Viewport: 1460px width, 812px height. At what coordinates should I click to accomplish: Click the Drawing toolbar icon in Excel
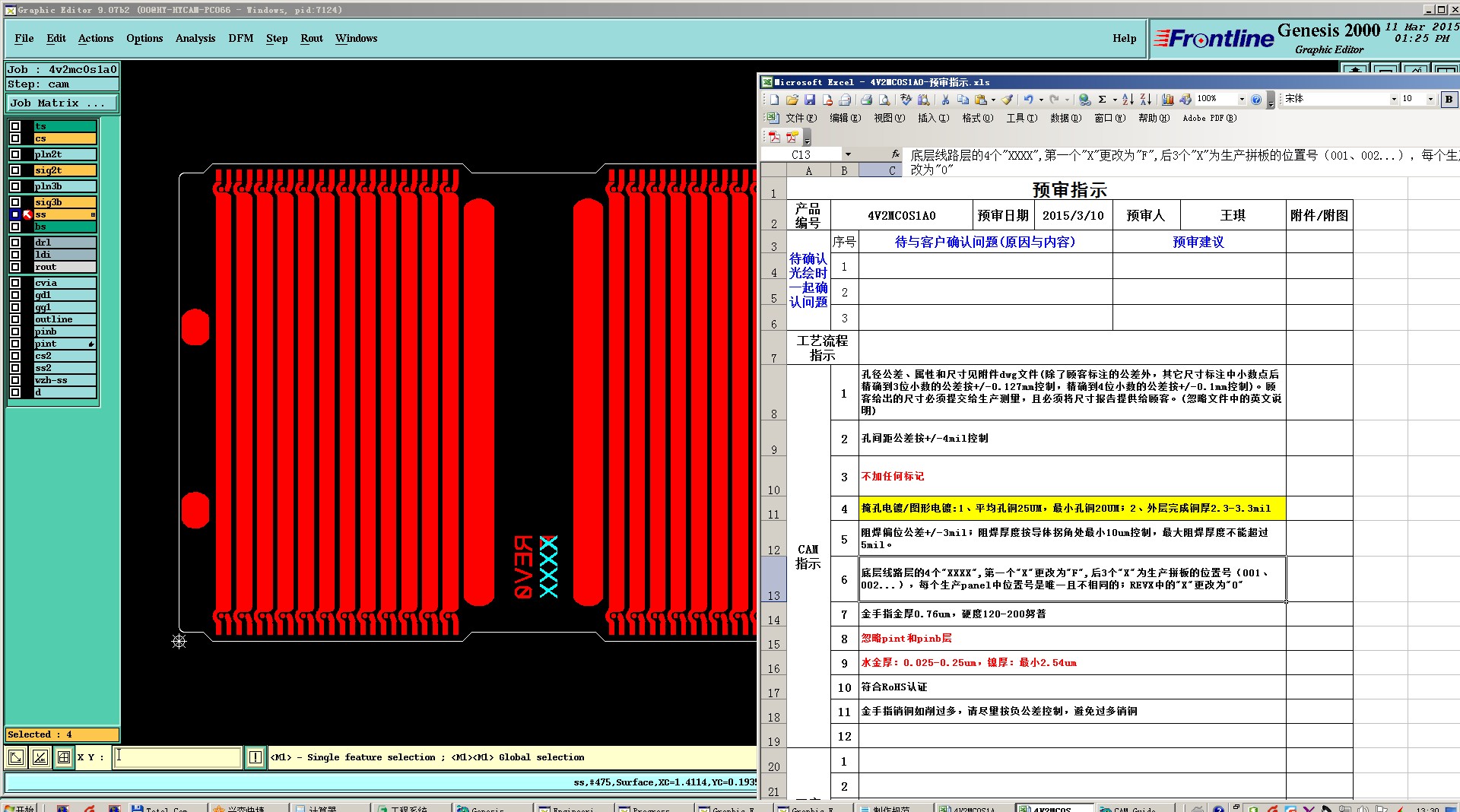pyautogui.click(x=1185, y=100)
